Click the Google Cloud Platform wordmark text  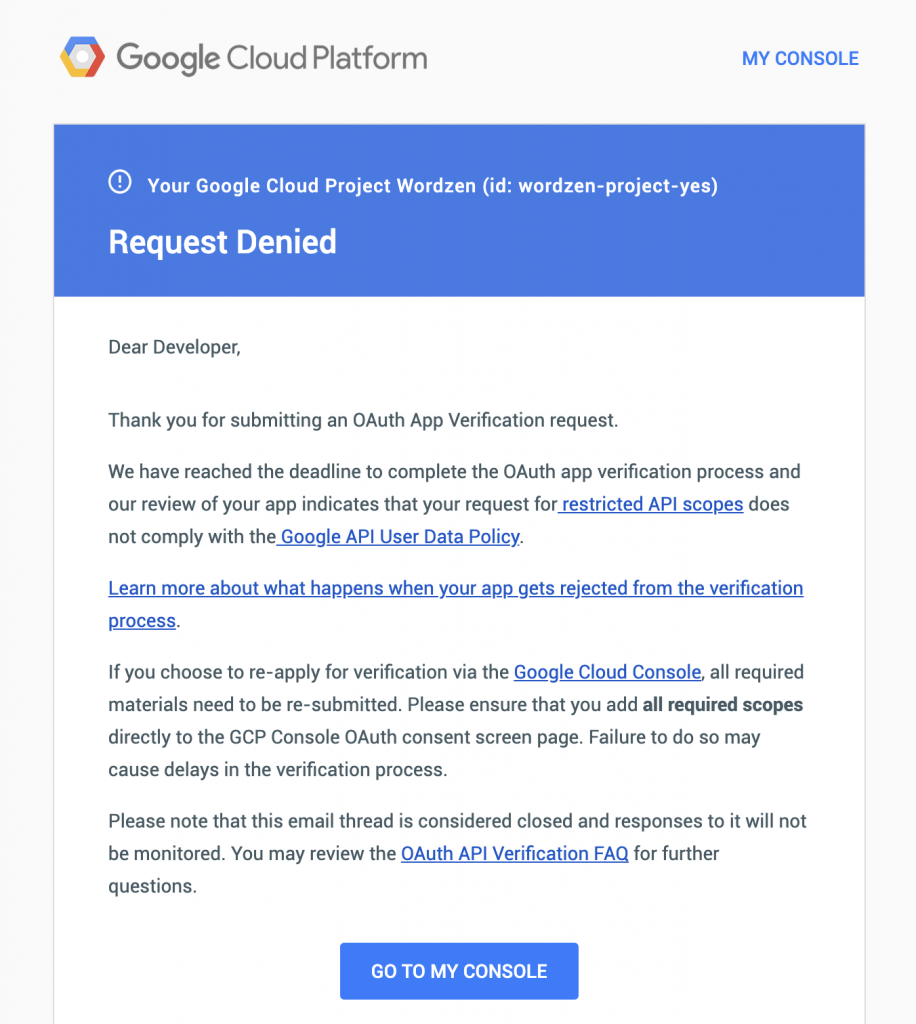pyautogui.click(x=272, y=58)
